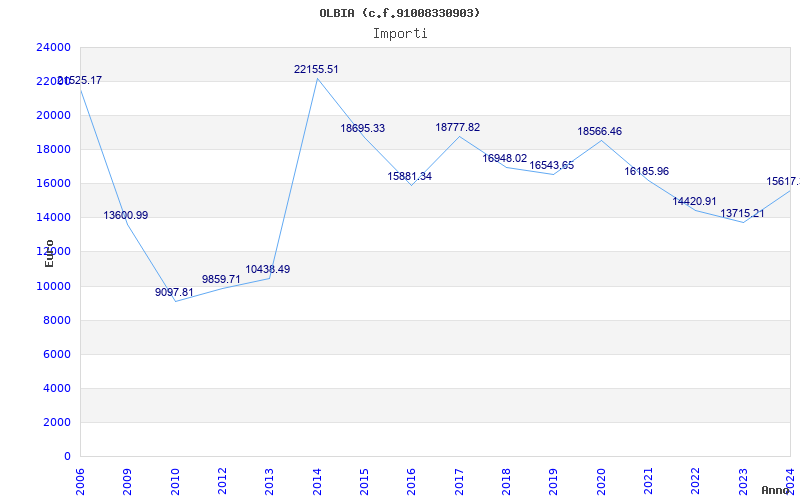Click the x-axis year 2018

[x=506, y=481]
